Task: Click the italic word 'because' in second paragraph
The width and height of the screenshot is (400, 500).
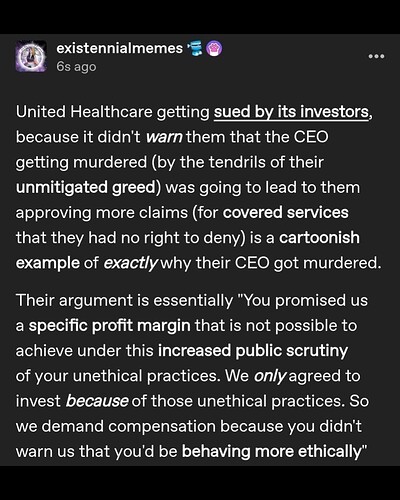Action: [x=97, y=401]
